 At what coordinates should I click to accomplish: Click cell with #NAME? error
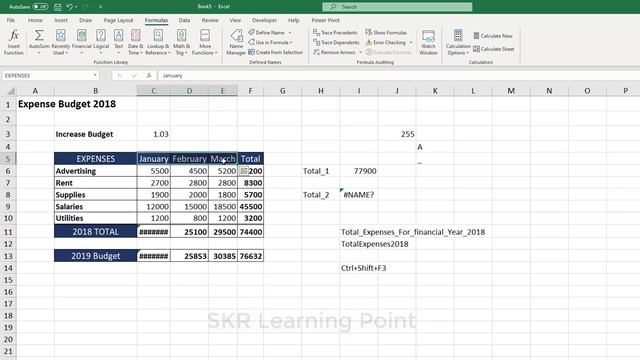(x=359, y=195)
